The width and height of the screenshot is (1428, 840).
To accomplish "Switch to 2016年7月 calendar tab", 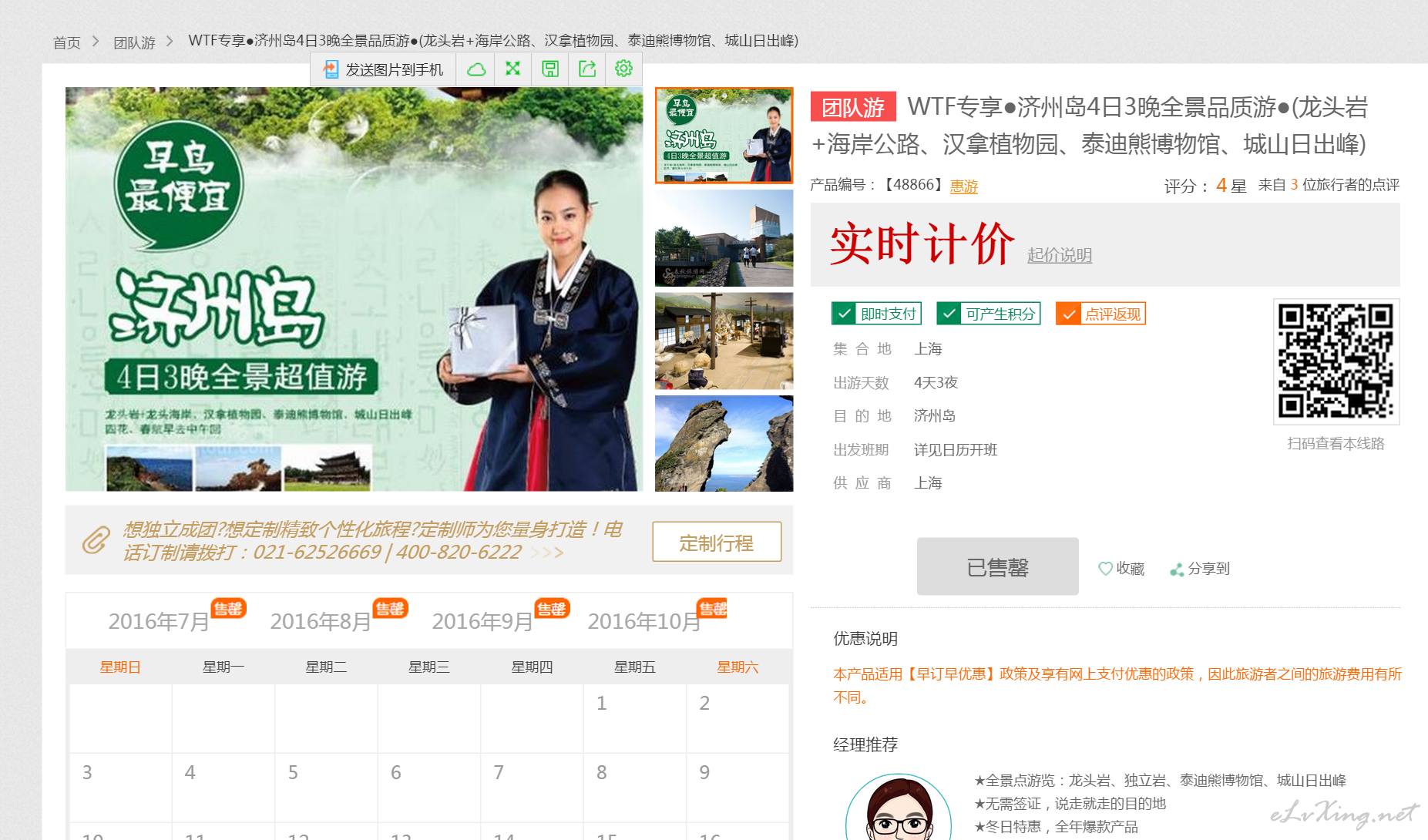I will (159, 621).
